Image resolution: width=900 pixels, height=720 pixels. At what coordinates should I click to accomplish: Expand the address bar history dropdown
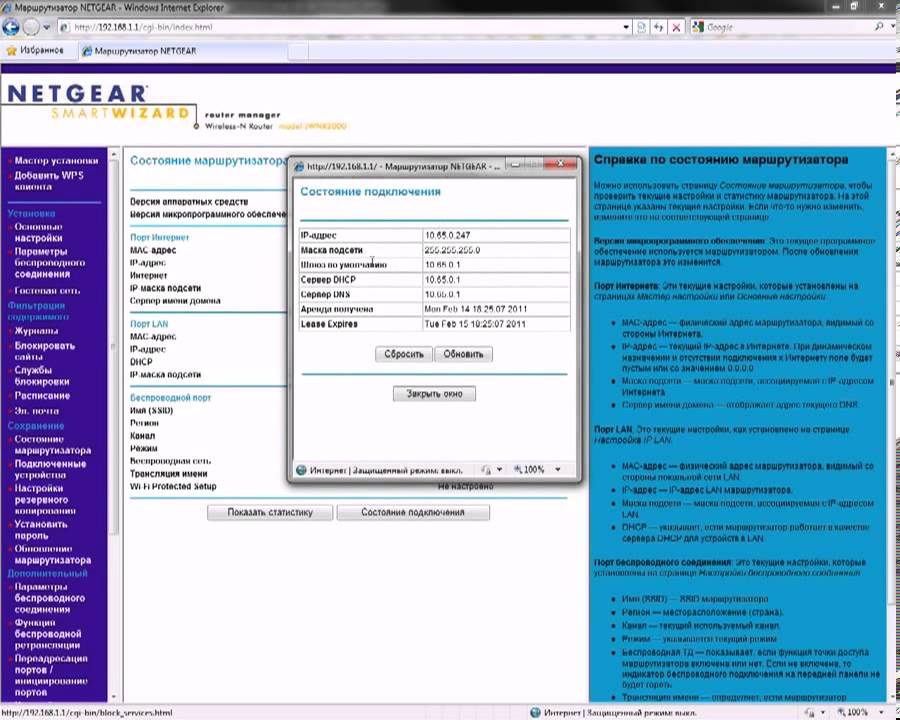(626, 27)
